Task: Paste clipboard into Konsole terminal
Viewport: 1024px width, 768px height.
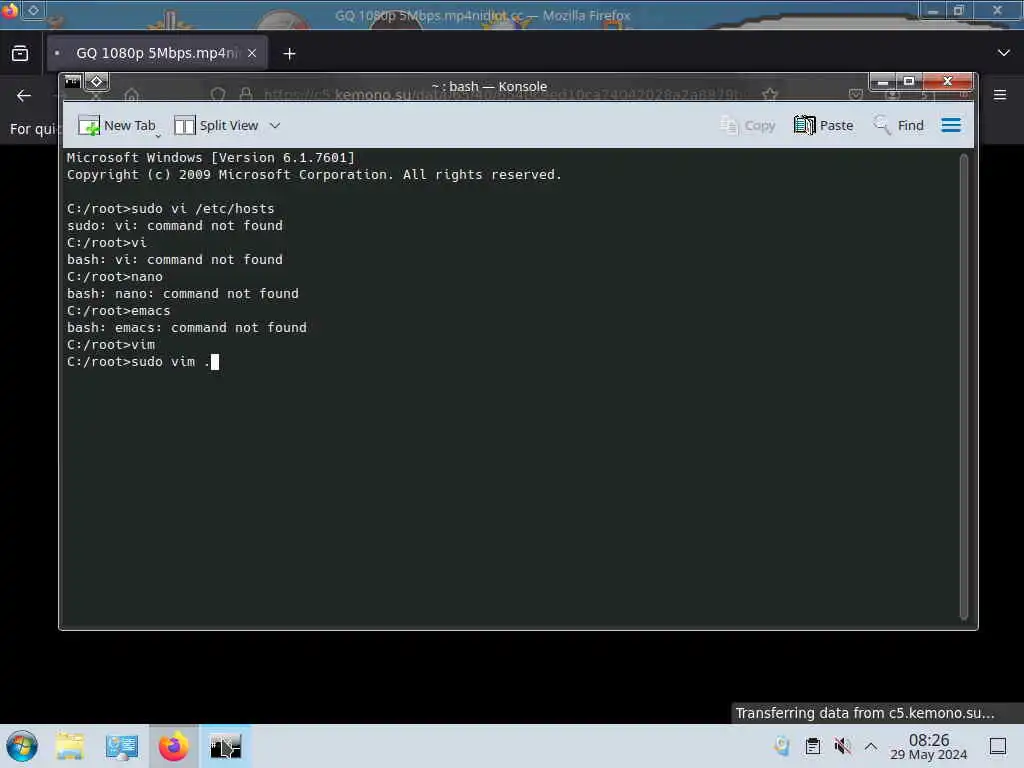Action: coord(824,125)
